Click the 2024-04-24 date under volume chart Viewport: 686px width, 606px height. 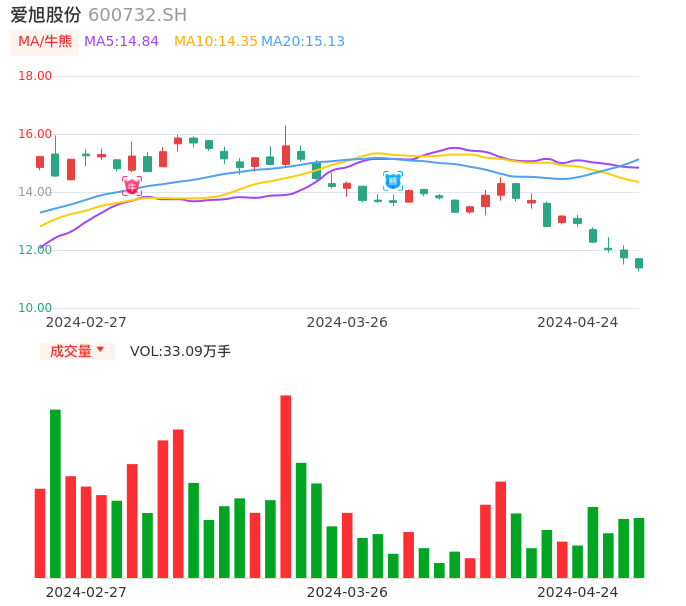tap(578, 592)
